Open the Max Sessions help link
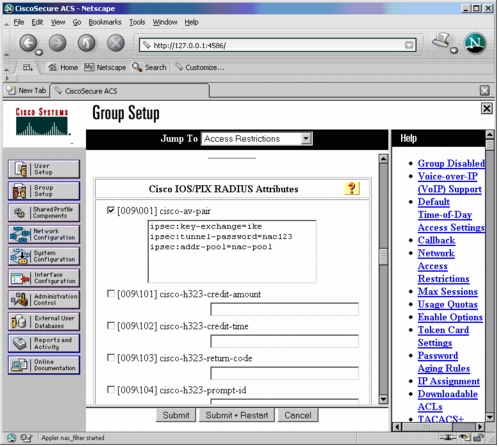Viewport: 499px width, 447px height. [448, 292]
